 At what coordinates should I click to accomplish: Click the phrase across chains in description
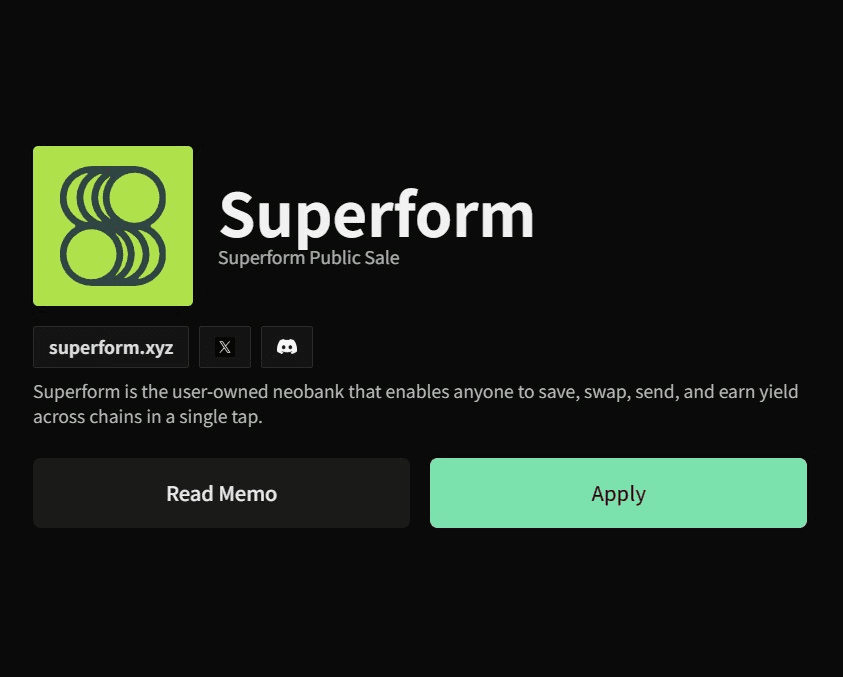click(84, 417)
